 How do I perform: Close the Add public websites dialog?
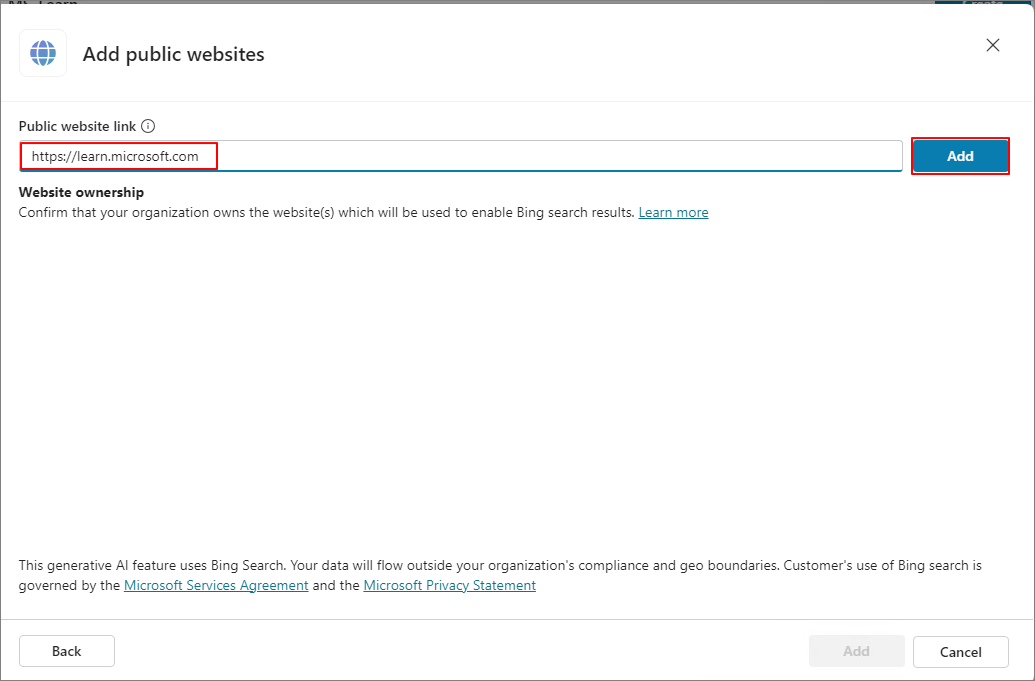993,45
